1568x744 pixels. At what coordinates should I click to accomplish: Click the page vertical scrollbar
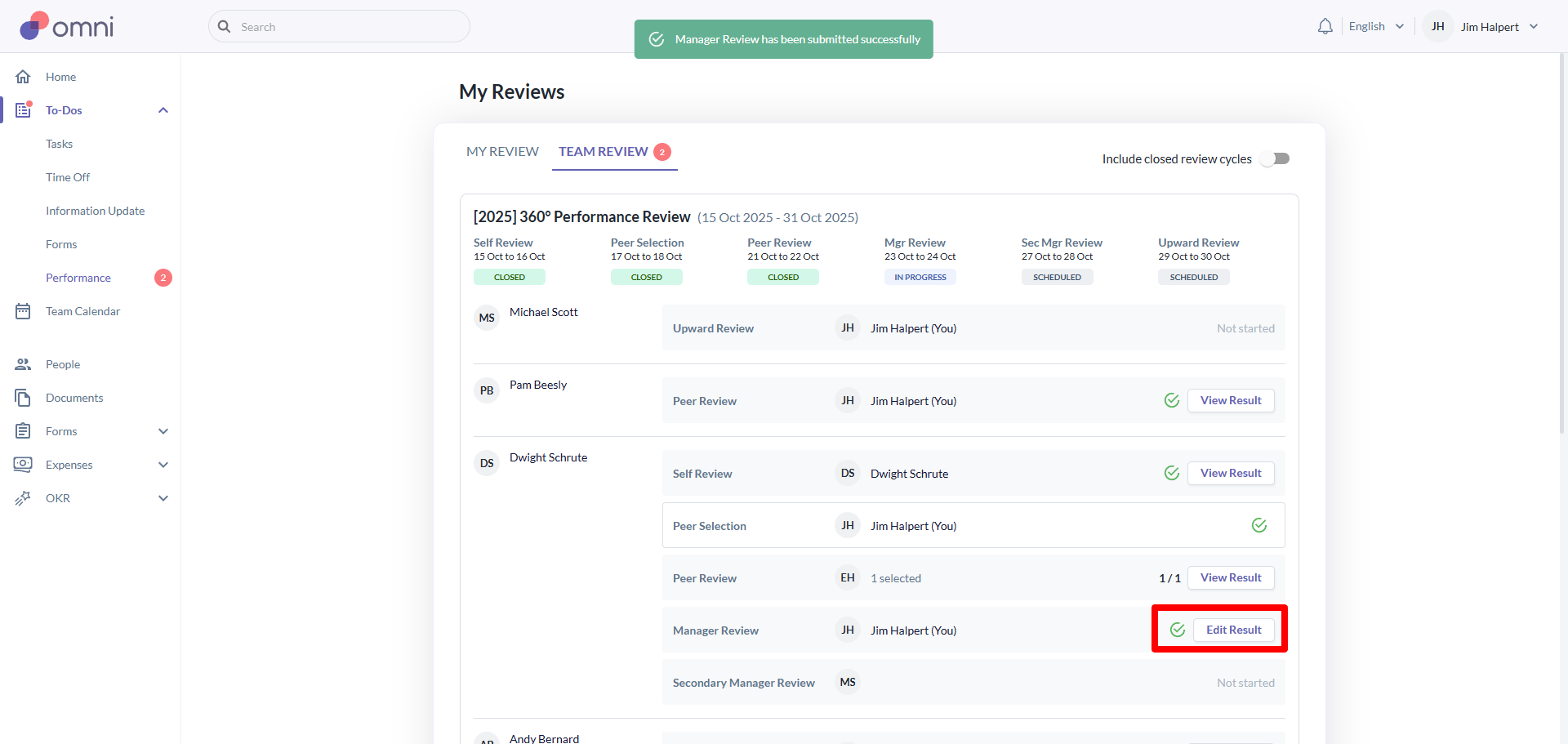click(x=1563, y=245)
